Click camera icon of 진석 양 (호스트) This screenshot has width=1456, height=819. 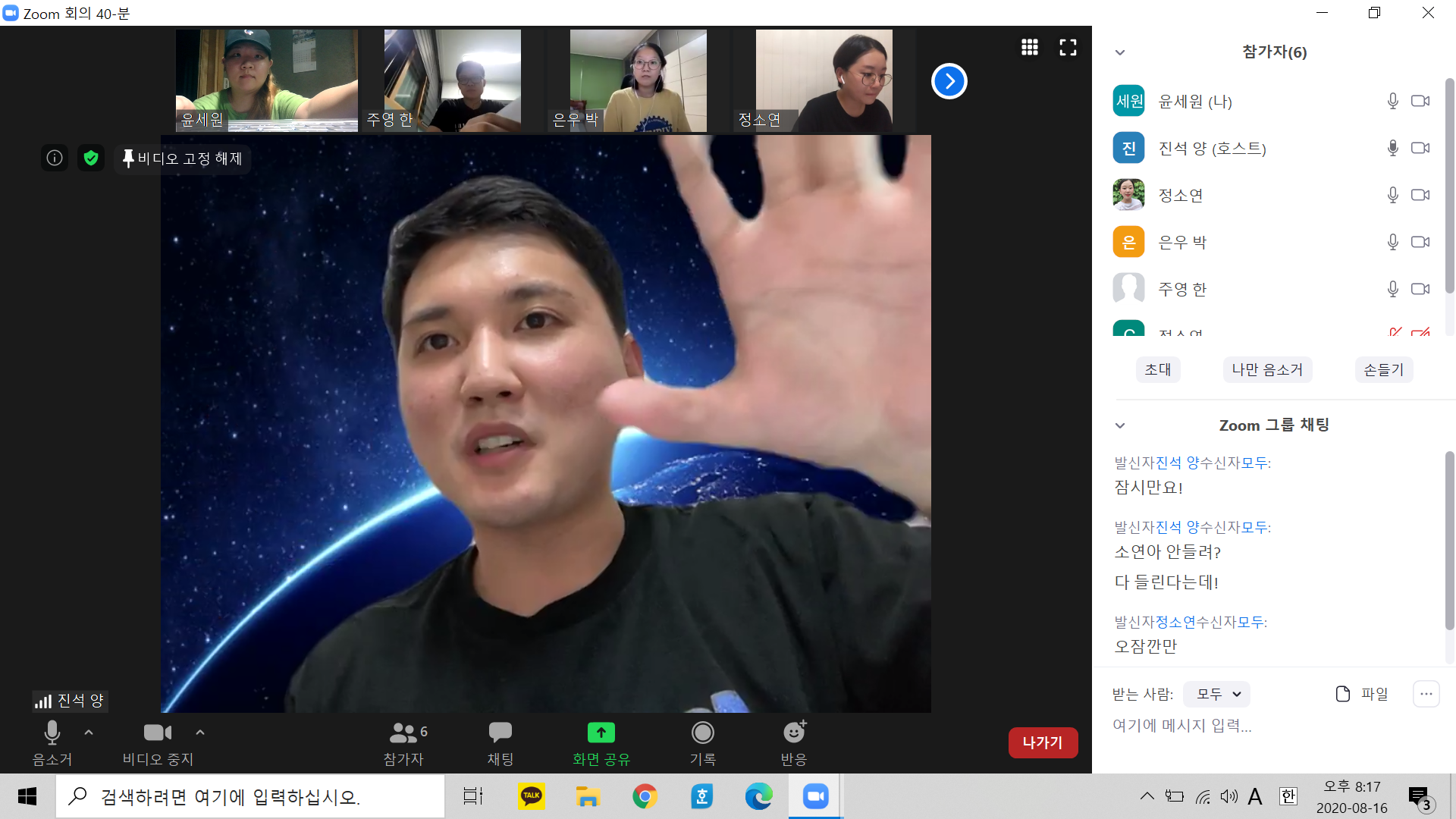[1420, 148]
